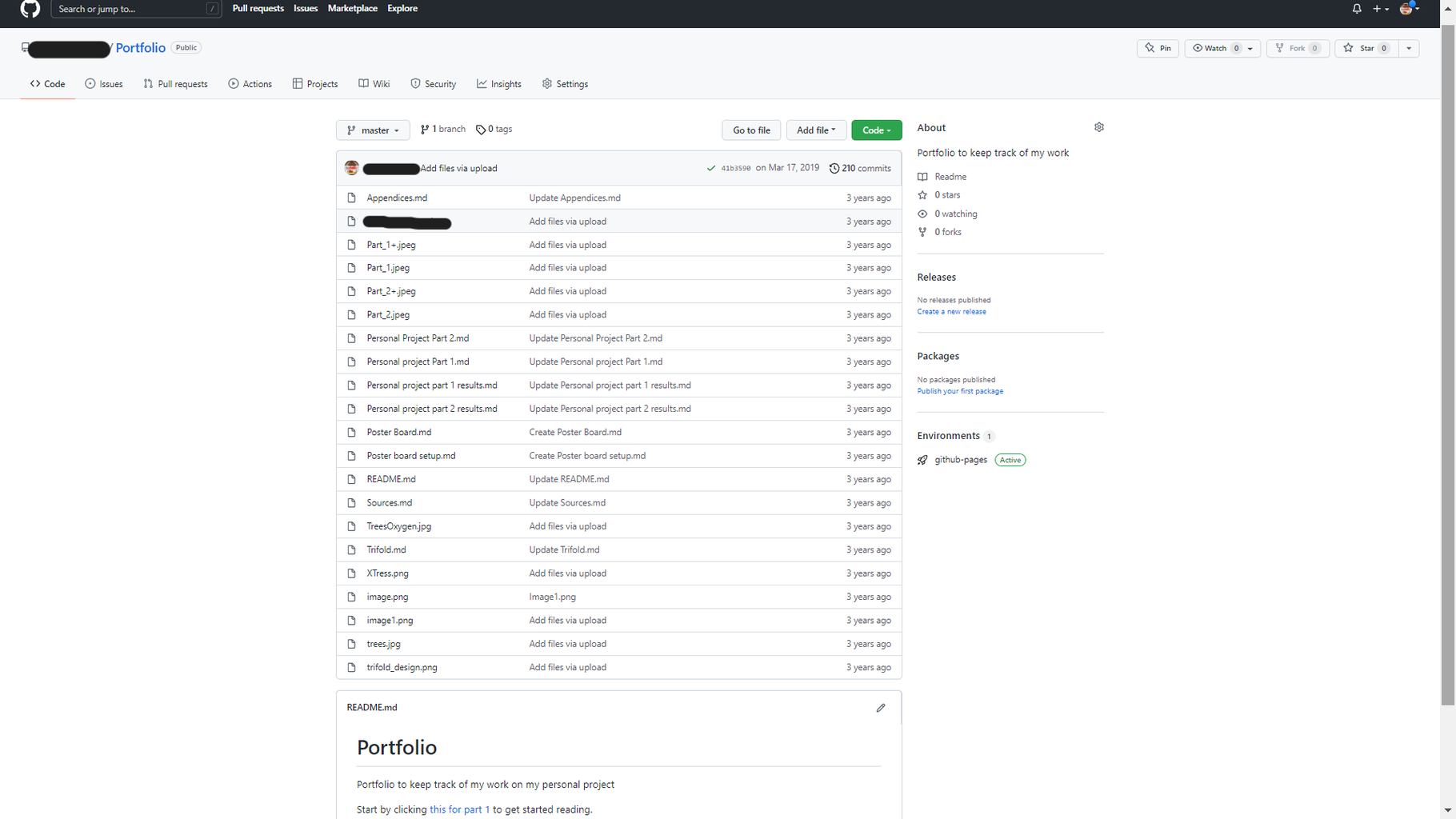1456x819 pixels.
Task: Click the search or jump to field
Action: pos(128,9)
